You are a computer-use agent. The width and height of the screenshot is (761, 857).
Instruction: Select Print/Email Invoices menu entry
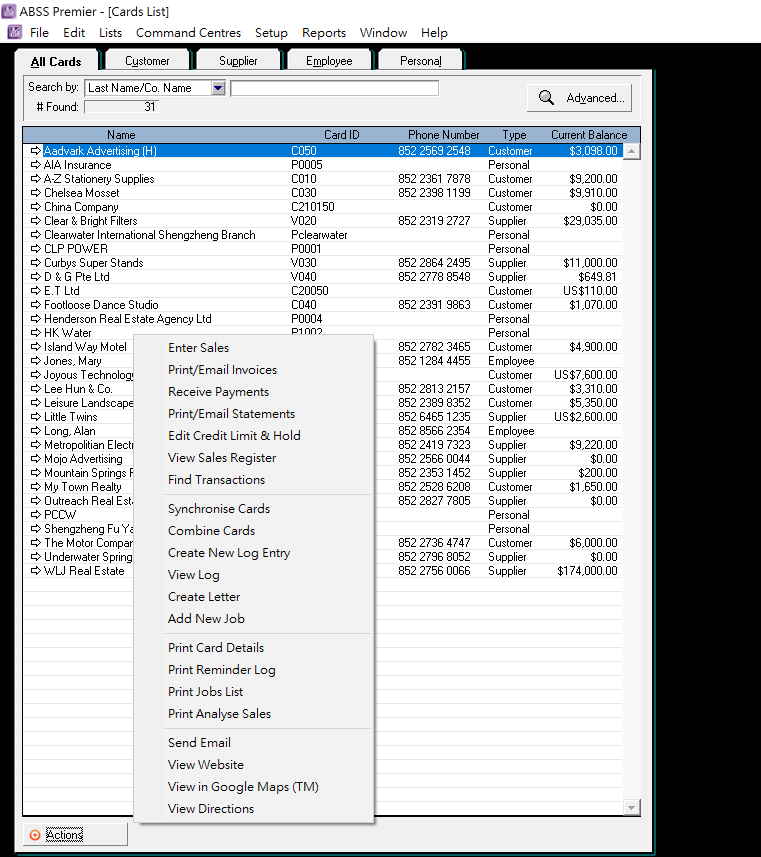(223, 370)
